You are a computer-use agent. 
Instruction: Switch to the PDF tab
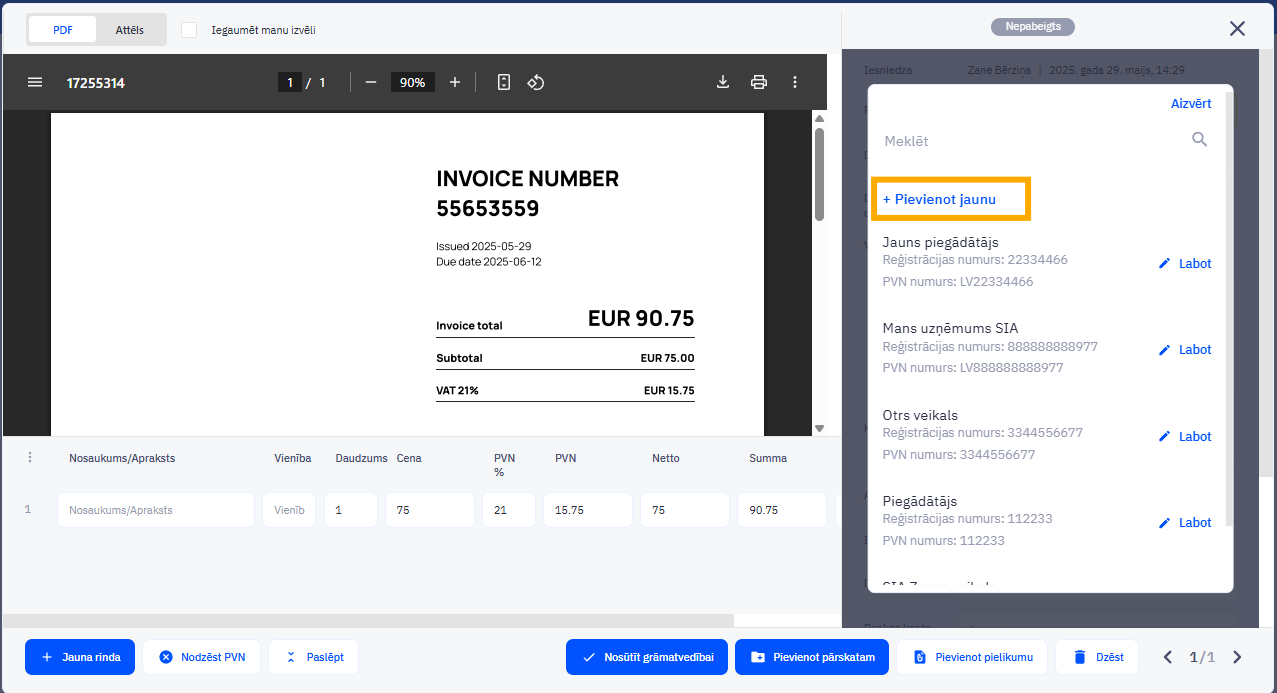(63, 30)
